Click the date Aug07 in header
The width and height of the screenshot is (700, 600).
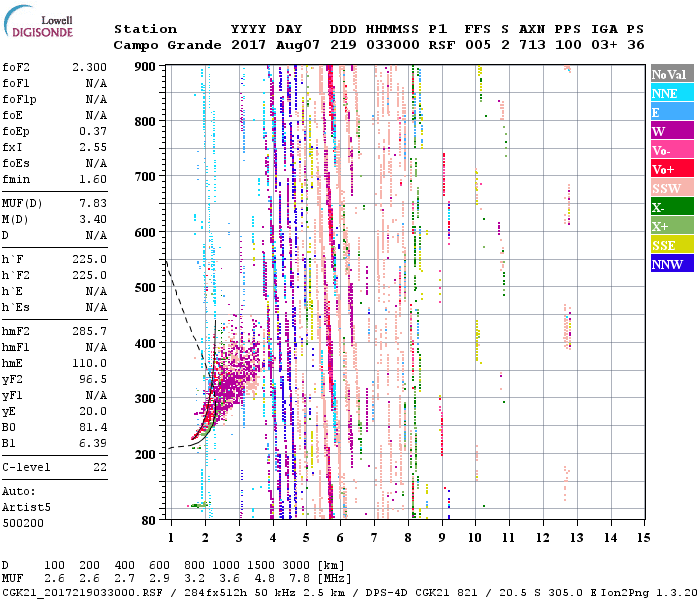tap(298, 45)
